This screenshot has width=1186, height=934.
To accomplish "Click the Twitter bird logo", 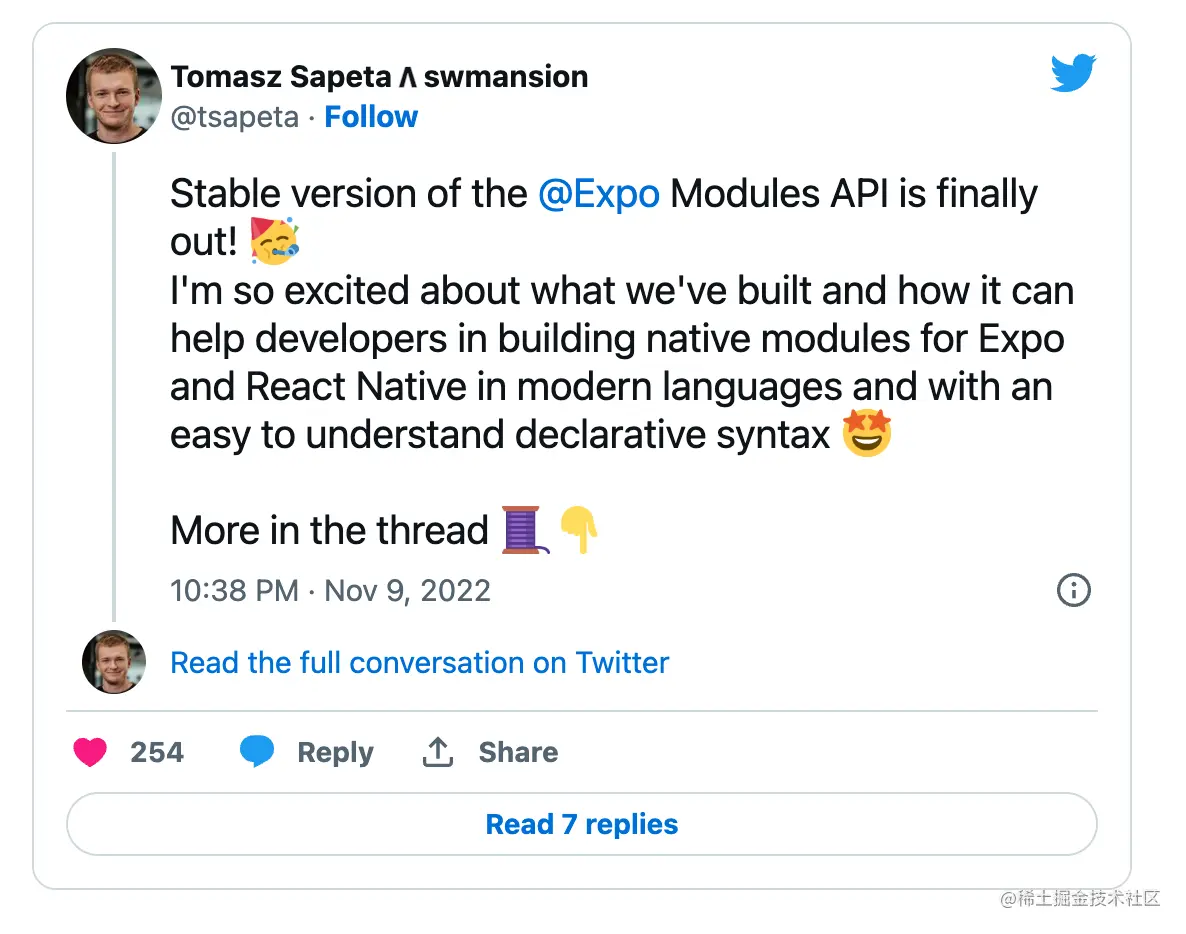I will 1073,74.
